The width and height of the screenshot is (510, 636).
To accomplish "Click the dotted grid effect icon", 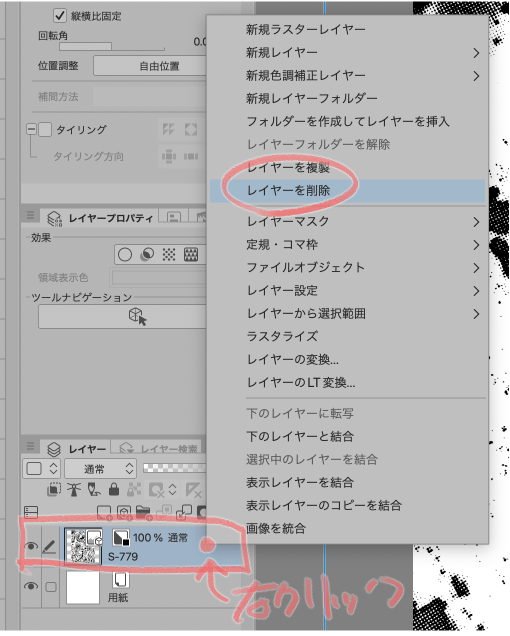I will 191,254.
